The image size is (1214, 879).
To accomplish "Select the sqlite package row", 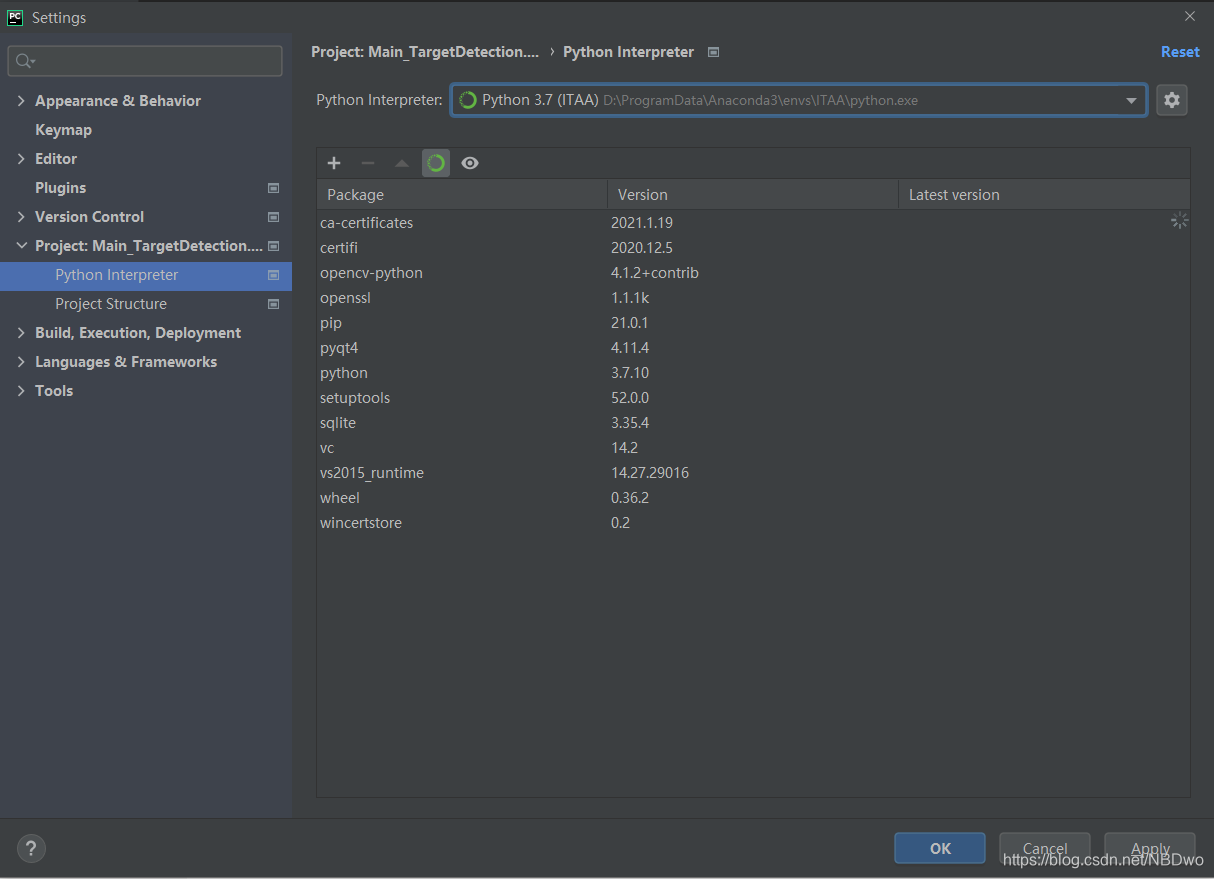I will [753, 423].
